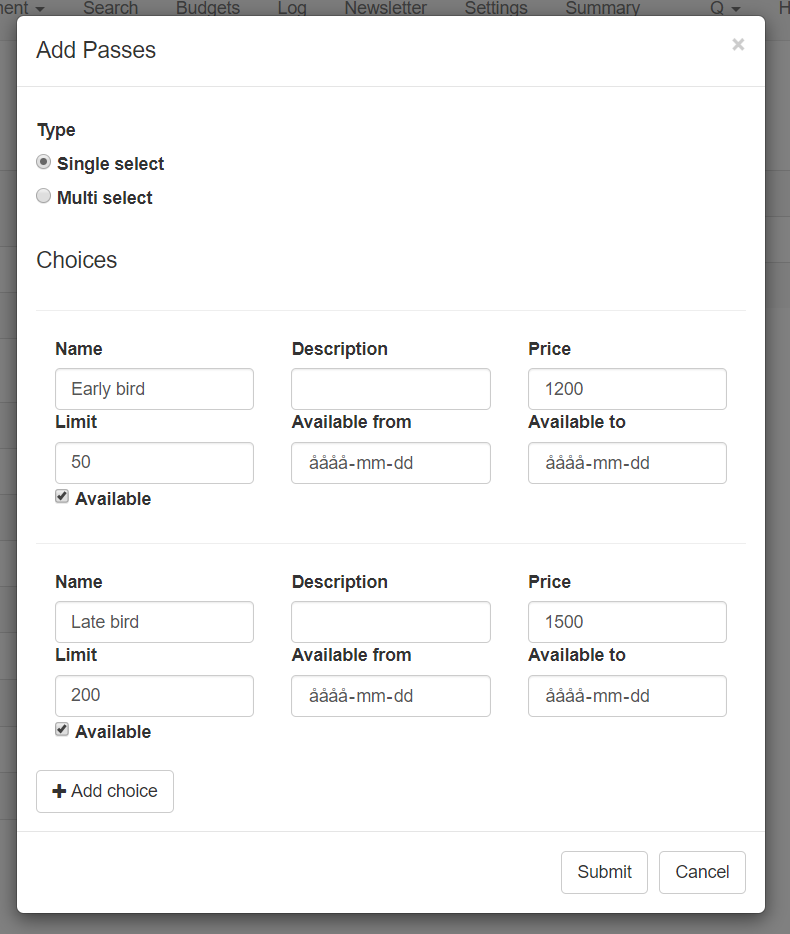The width and height of the screenshot is (790, 934).
Task: Set Available from date for Late bird
Action: [391, 696]
